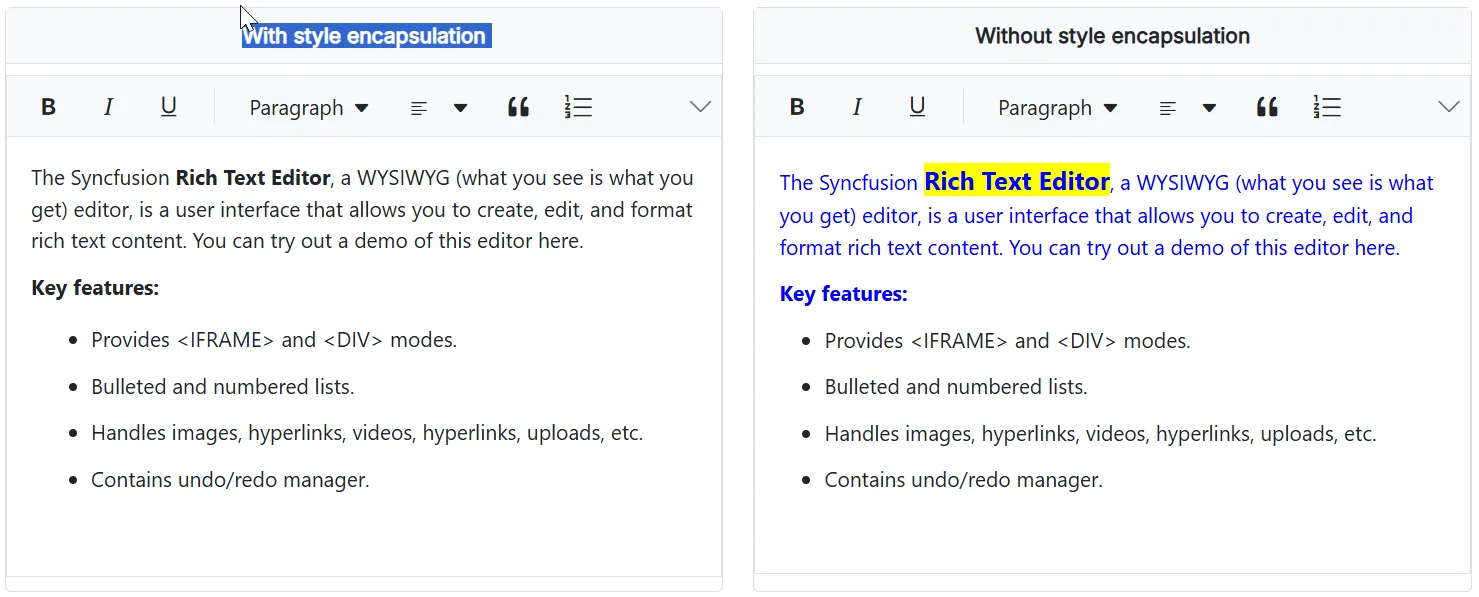Expand left editor toolbar overflow chevron
1479x597 pixels.
coord(700,107)
